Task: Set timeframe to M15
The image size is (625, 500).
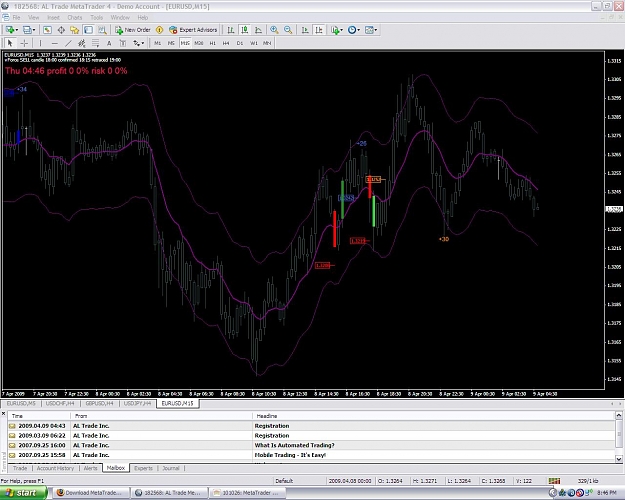Action: click(185, 43)
